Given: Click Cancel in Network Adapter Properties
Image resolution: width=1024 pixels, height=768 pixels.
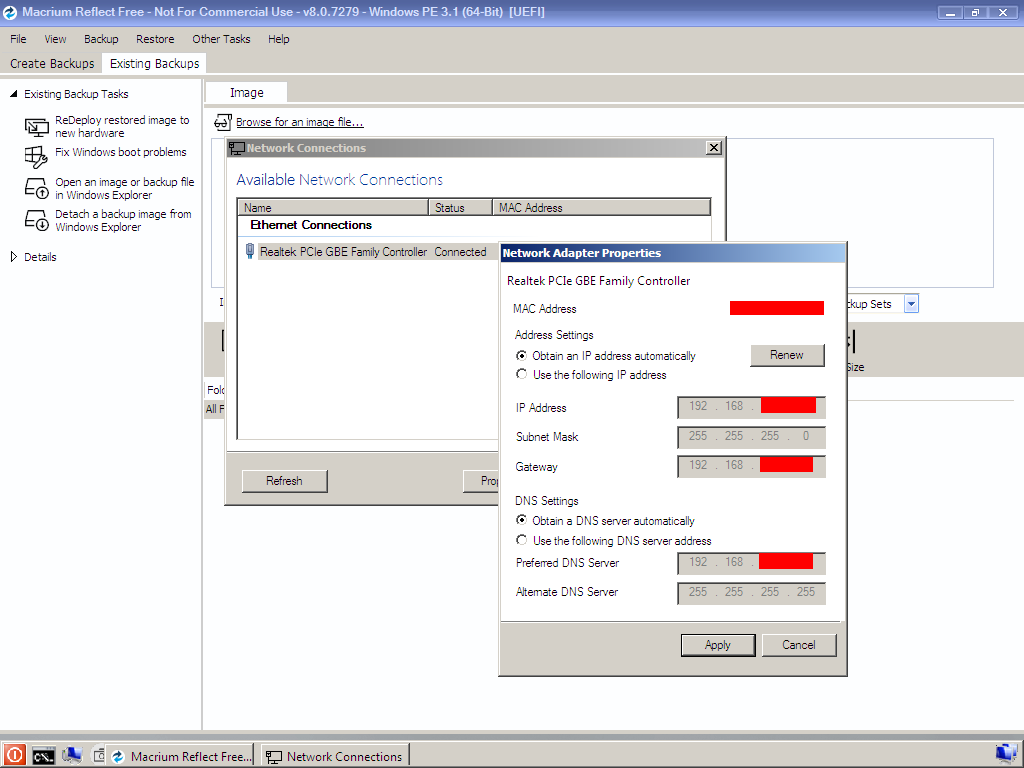Looking at the screenshot, I should [799, 645].
